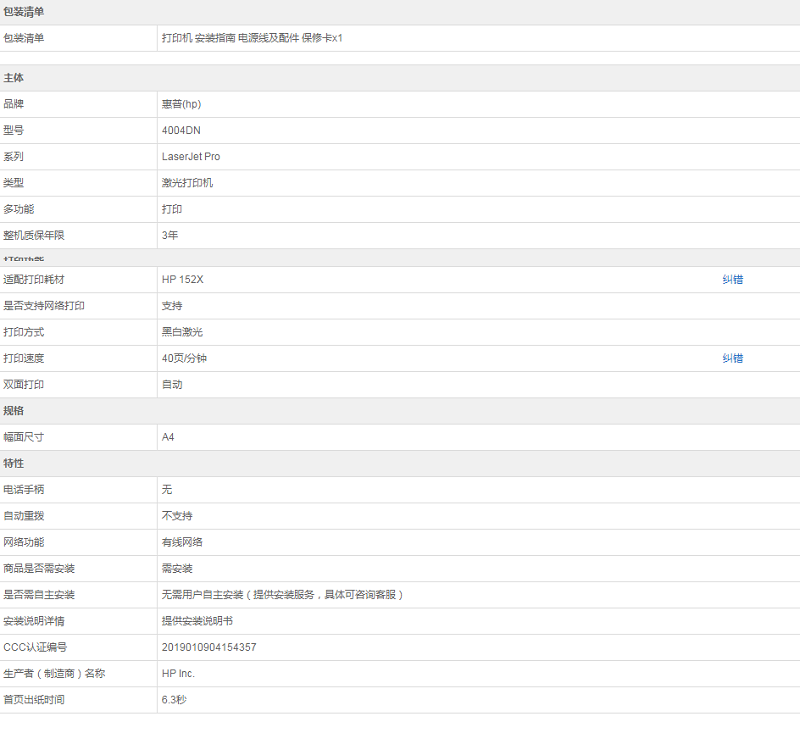
Task: Click the CCC认证编号 row label
Action: (x=35, y=648)
